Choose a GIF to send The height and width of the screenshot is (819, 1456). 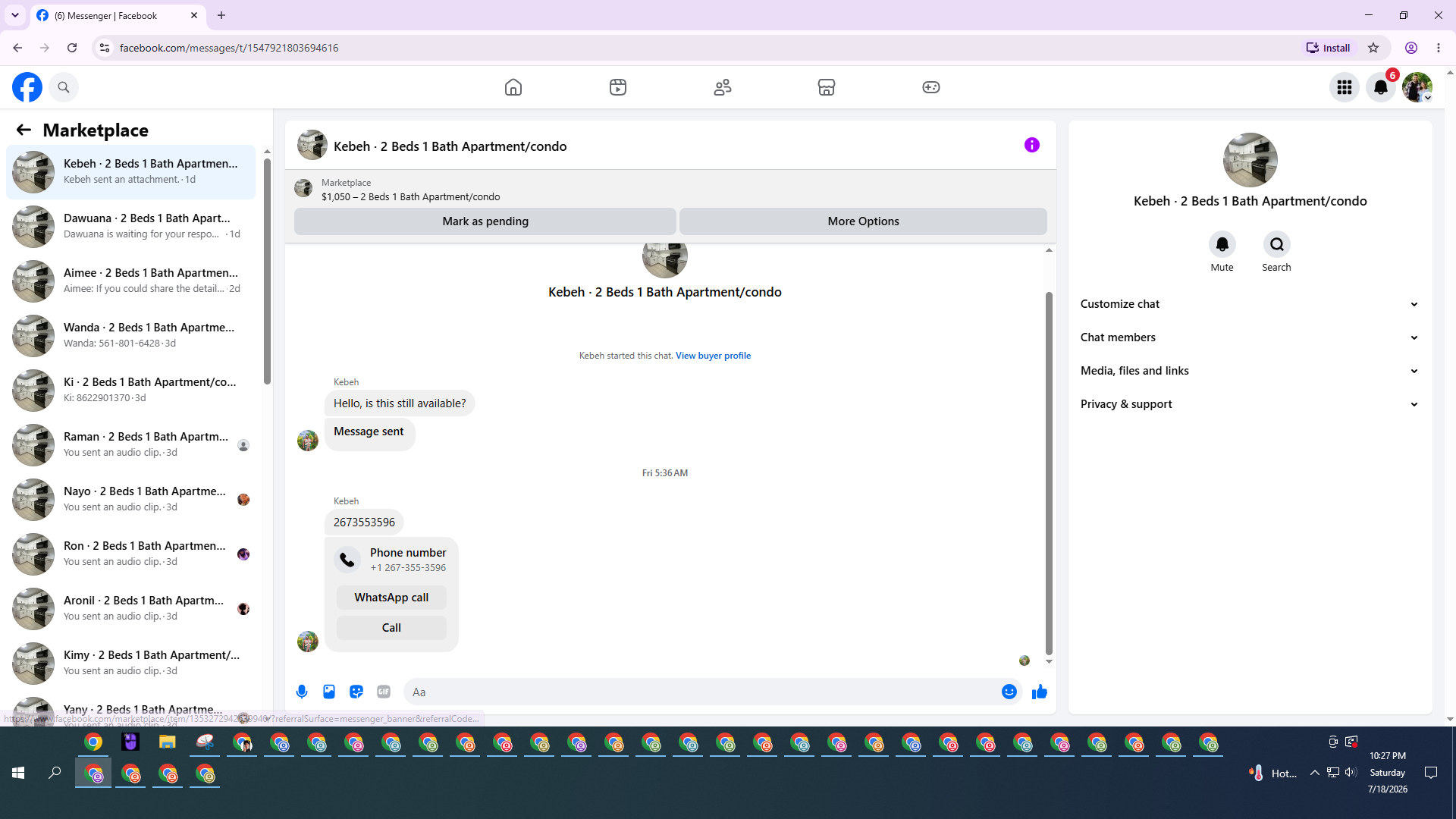pyautogui.click(x=384, y=692)
